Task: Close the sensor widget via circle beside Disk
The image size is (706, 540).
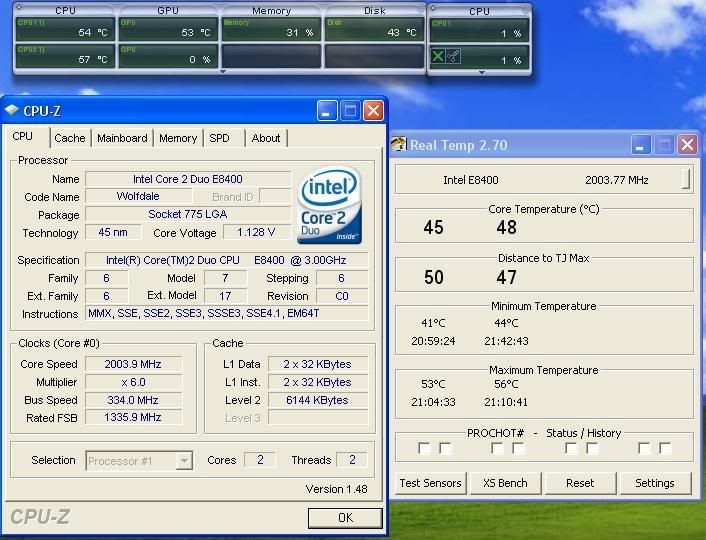Action: pos(421,9)
